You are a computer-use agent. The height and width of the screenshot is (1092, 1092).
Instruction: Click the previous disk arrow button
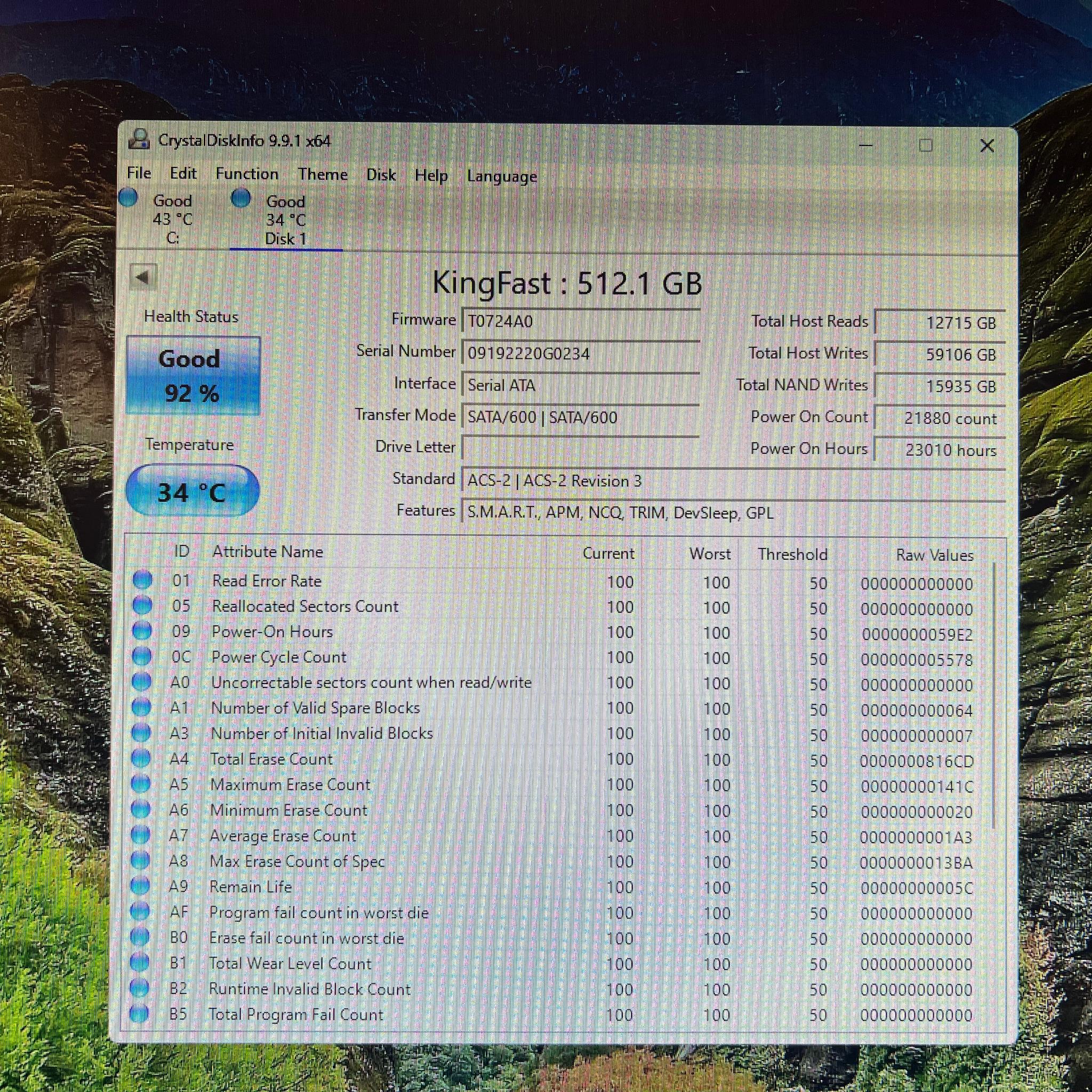(x=143, y=277)
